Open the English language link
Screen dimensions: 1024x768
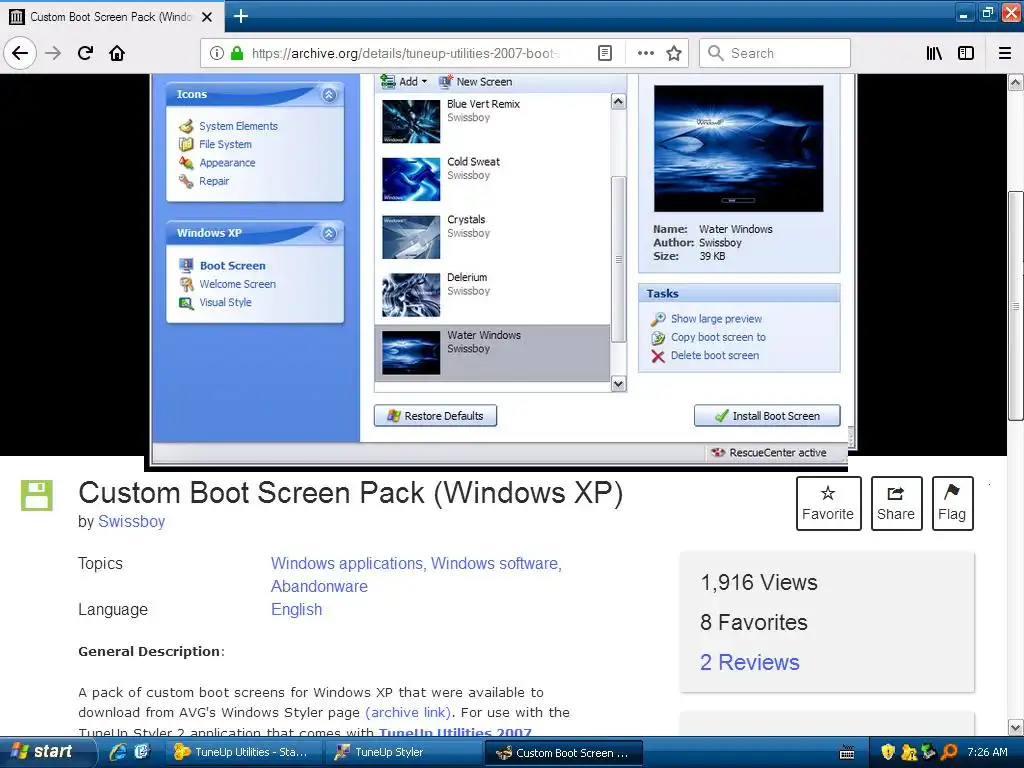[x=296, y=609]
